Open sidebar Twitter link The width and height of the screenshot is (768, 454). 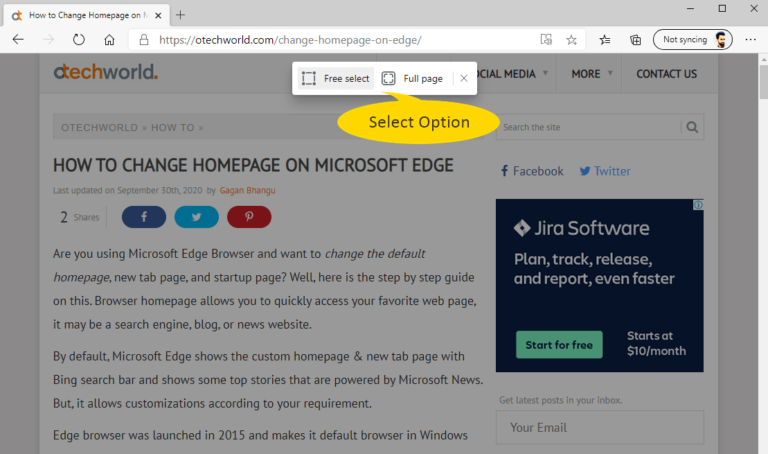(x=605, y=171)
